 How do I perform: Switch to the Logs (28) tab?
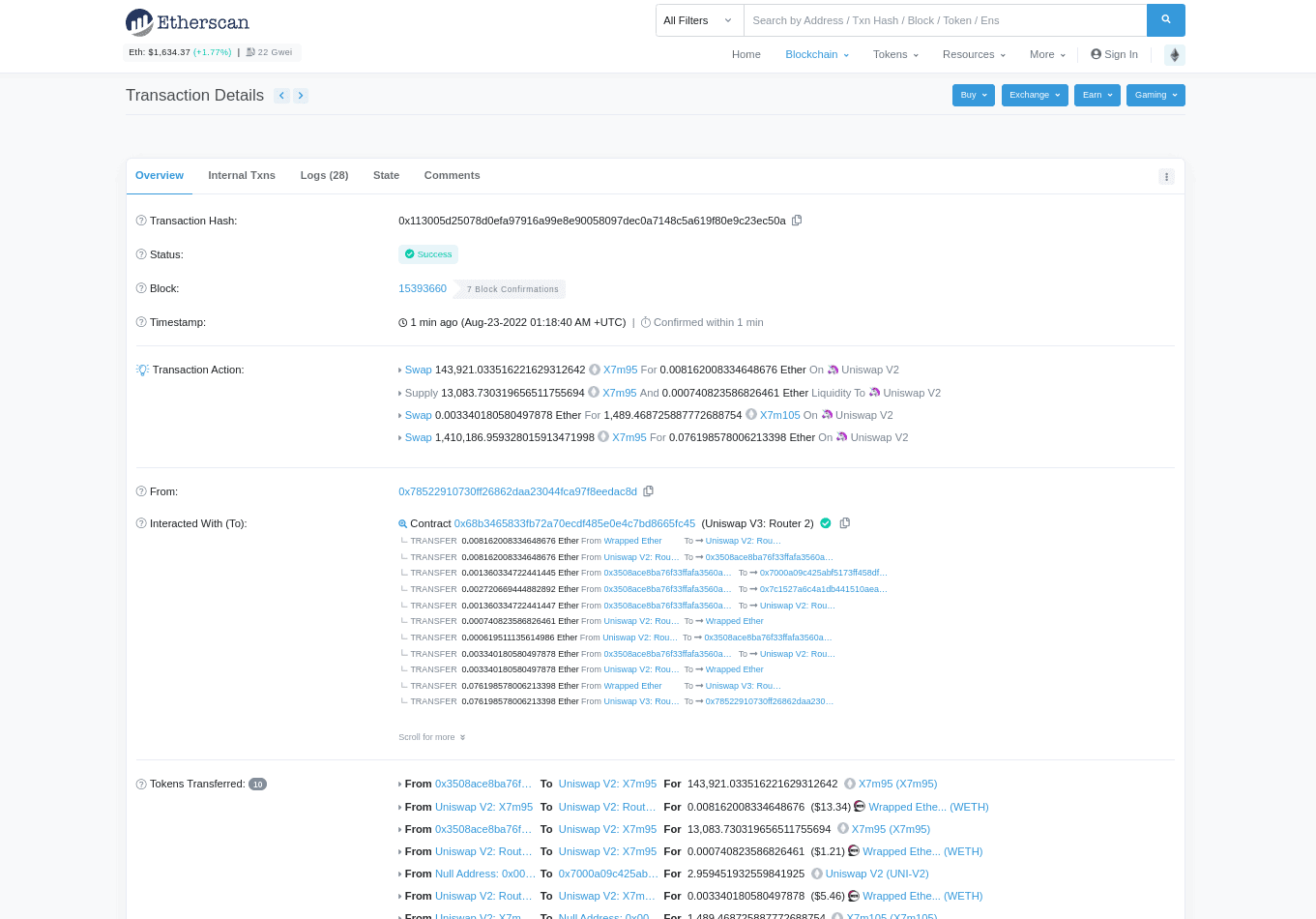pyautogui.click(x=324, y=175)
